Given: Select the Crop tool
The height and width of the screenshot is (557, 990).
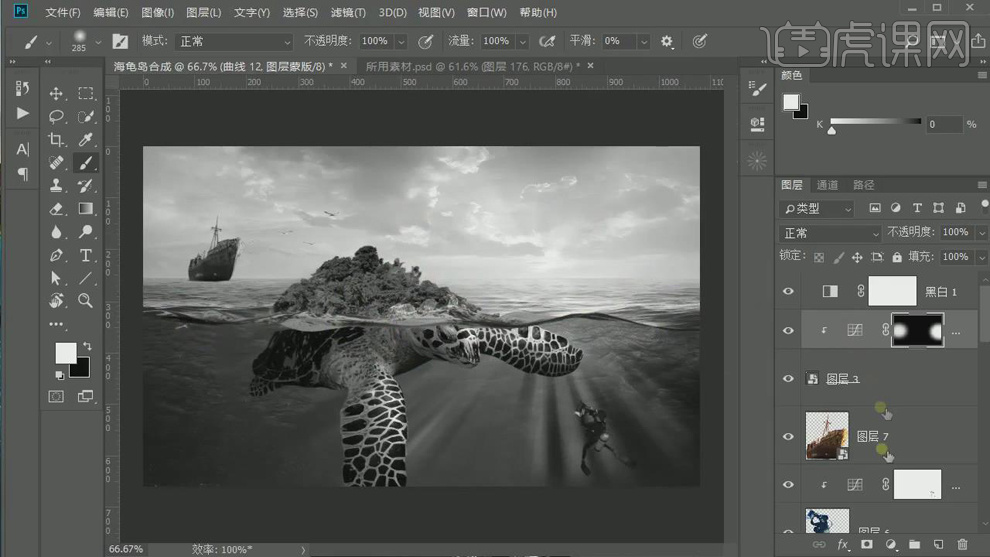Looking at the screenshot, I should pyautogui.click(x=56, y=139).
